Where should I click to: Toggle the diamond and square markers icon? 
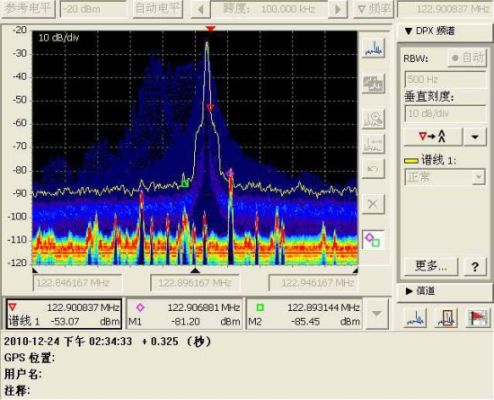tap(373, 240)
